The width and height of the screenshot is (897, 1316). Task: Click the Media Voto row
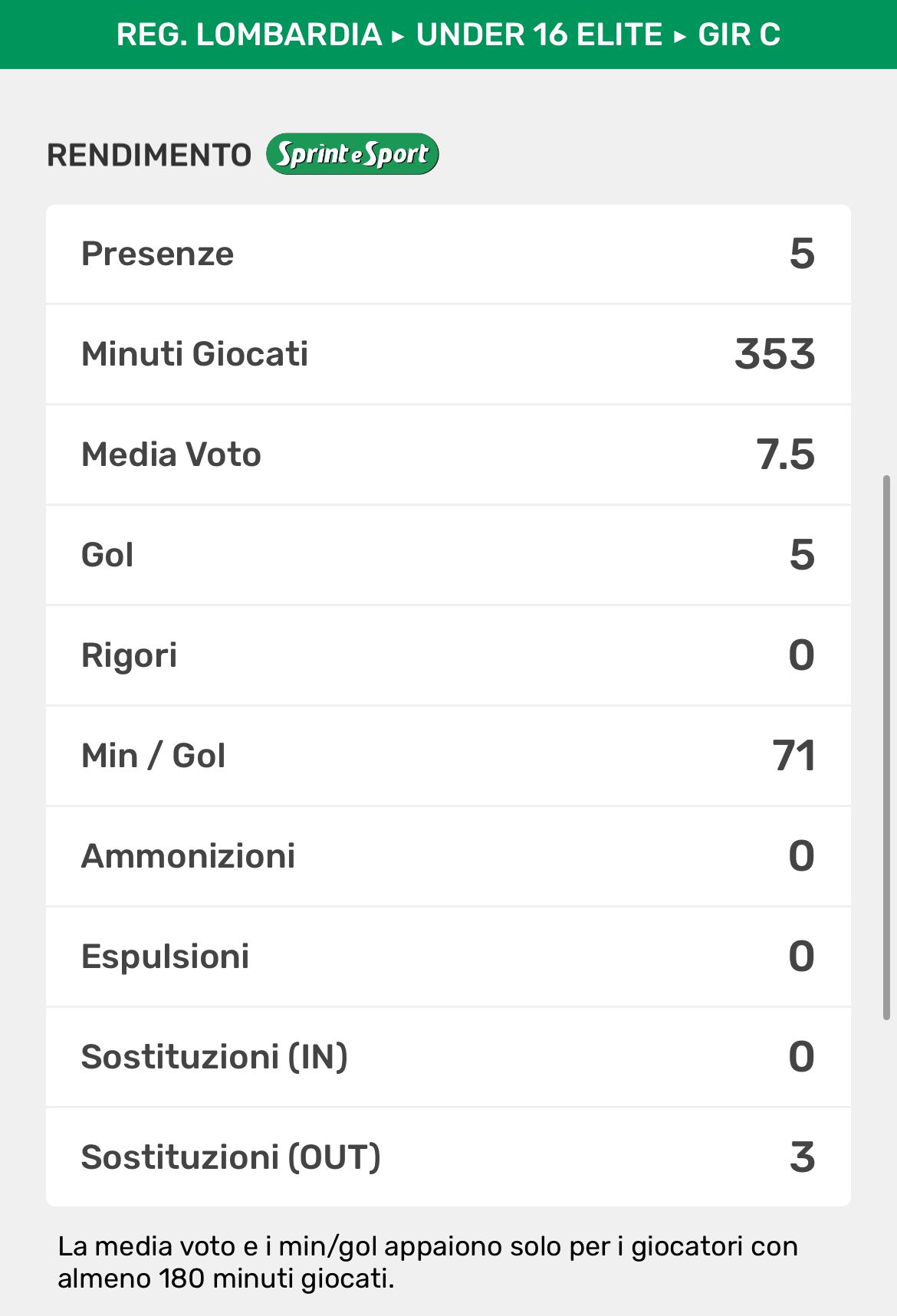coord(448,455)
